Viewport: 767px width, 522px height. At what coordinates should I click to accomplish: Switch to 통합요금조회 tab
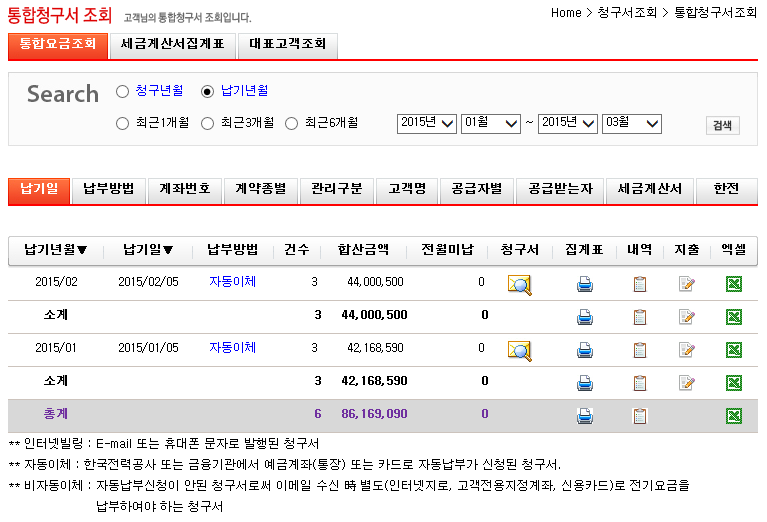[x=58, y=45]
